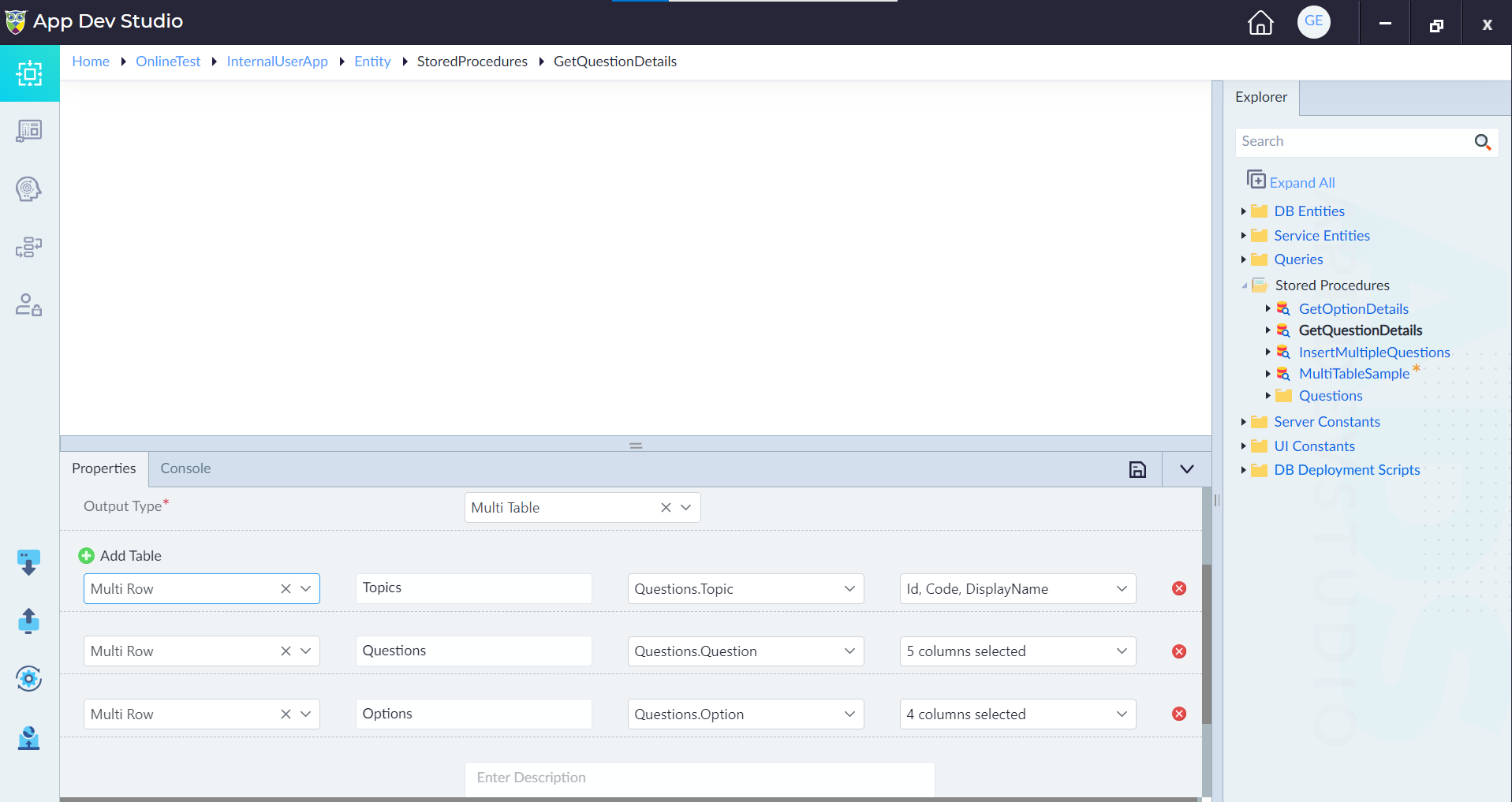The height and width of the screenshot is (802, 1512).
Task: Click the green Add Table plus icon
Action: pos(87,556)
